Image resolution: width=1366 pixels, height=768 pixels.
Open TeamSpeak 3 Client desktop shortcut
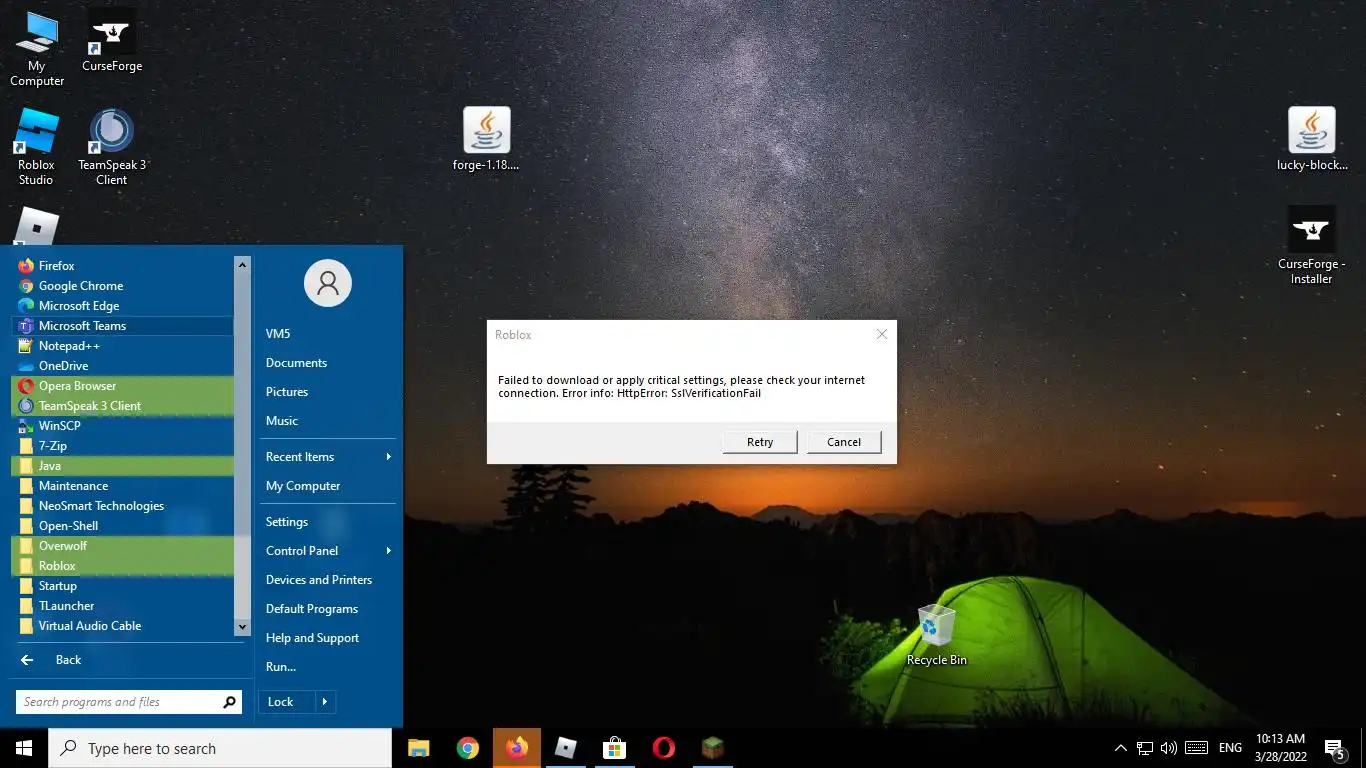point(112,147)
